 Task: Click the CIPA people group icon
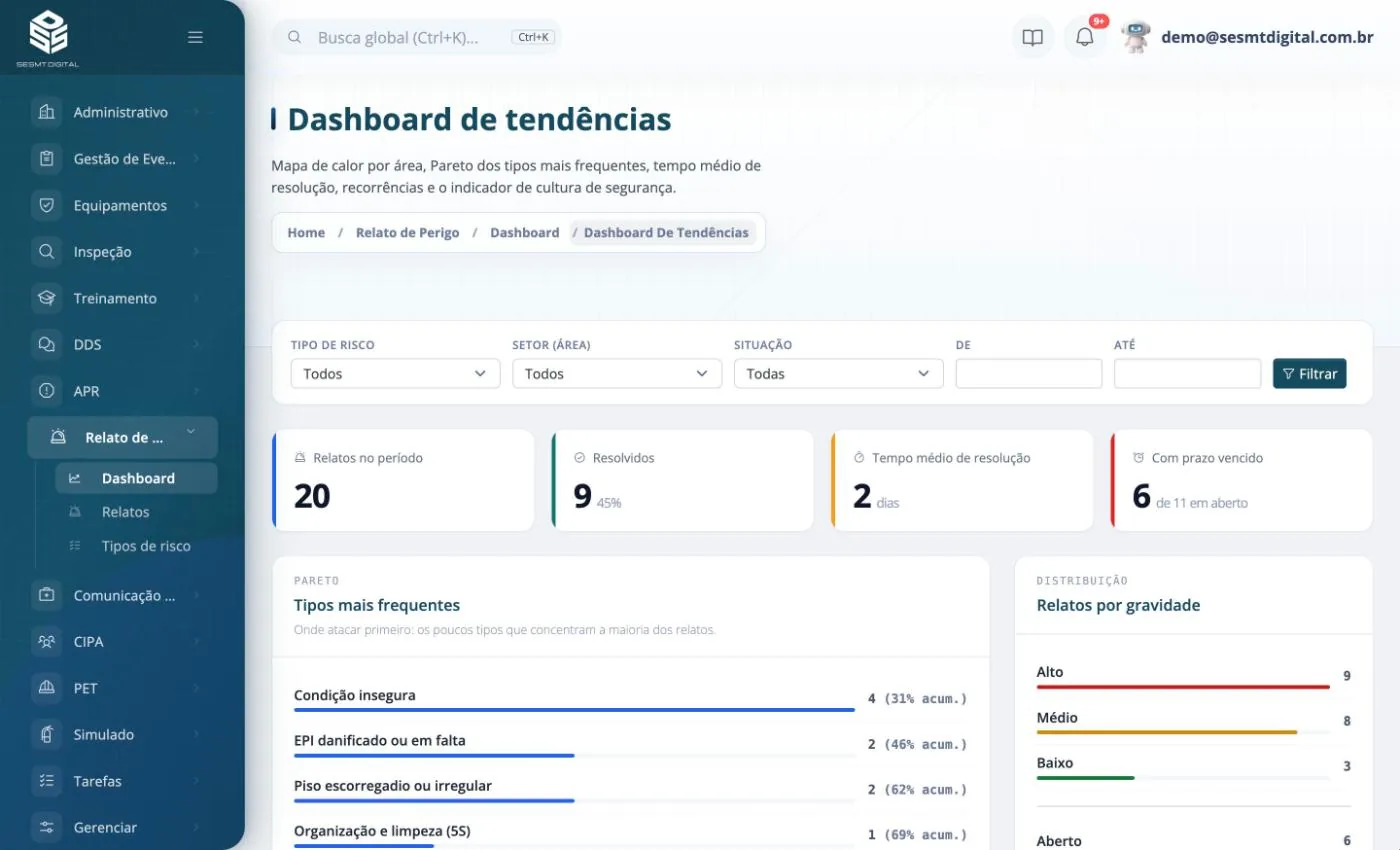tap(46, 641)
